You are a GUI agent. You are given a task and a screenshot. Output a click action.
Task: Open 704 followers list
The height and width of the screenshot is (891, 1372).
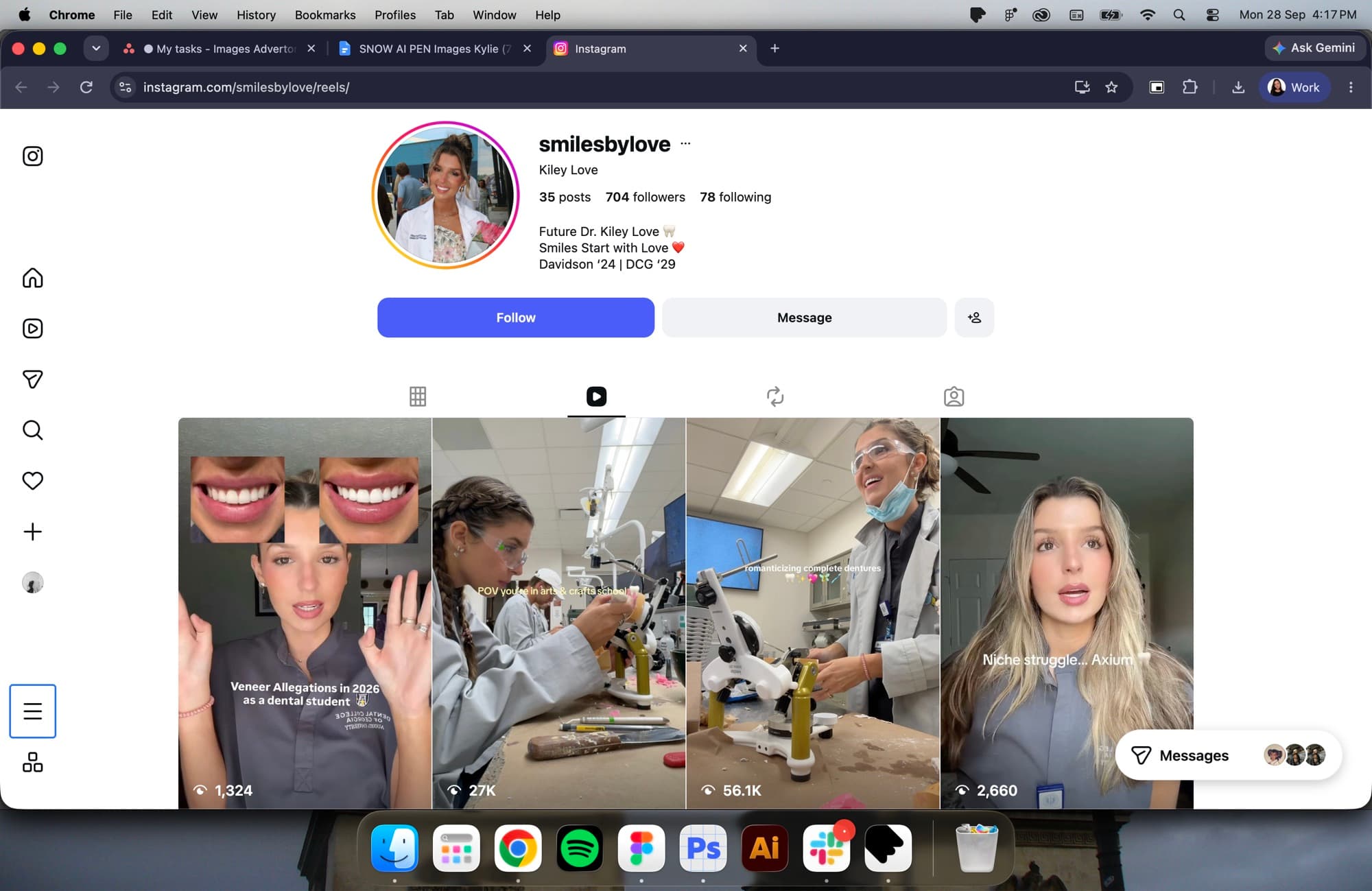pos(645,197)
